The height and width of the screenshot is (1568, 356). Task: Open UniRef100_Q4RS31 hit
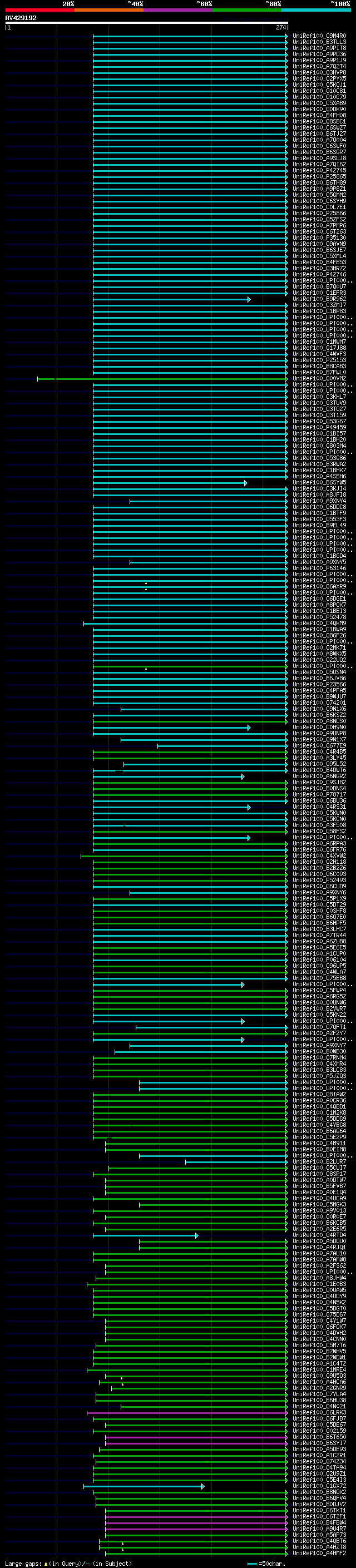(x=319, y=807)
